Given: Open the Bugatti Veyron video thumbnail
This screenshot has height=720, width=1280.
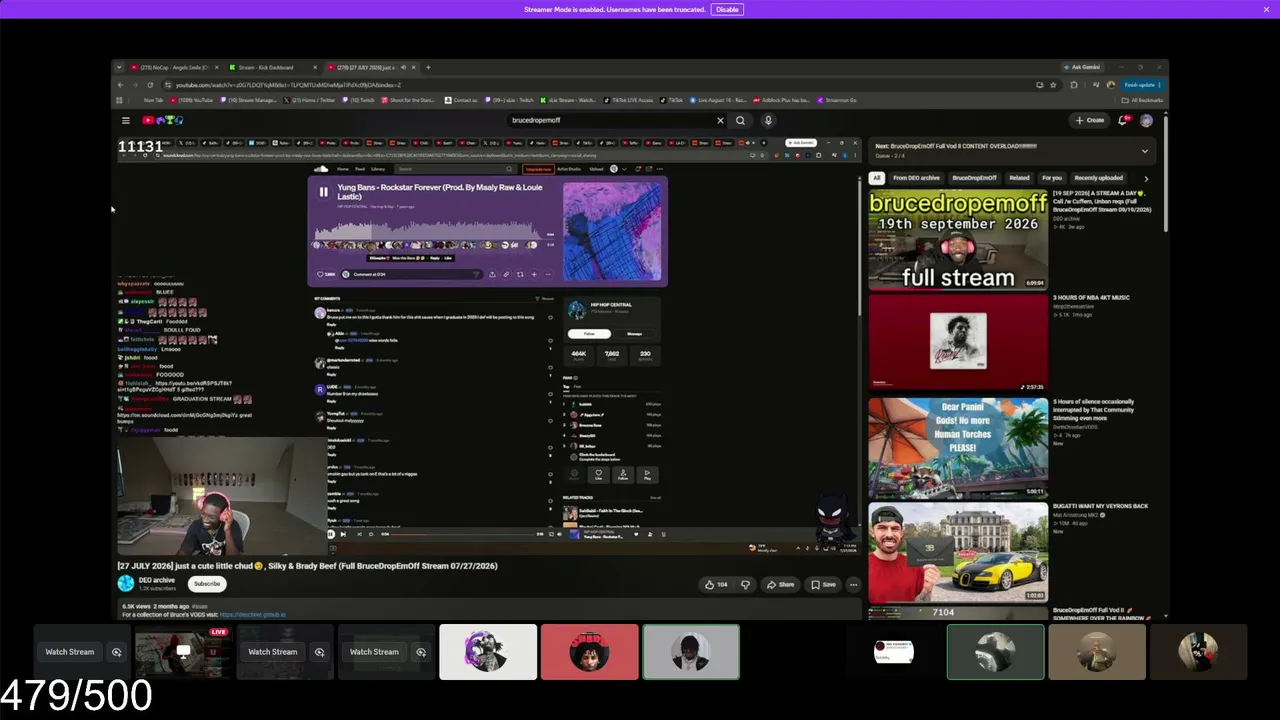Looking at the screenshot, I should point(958,552).
